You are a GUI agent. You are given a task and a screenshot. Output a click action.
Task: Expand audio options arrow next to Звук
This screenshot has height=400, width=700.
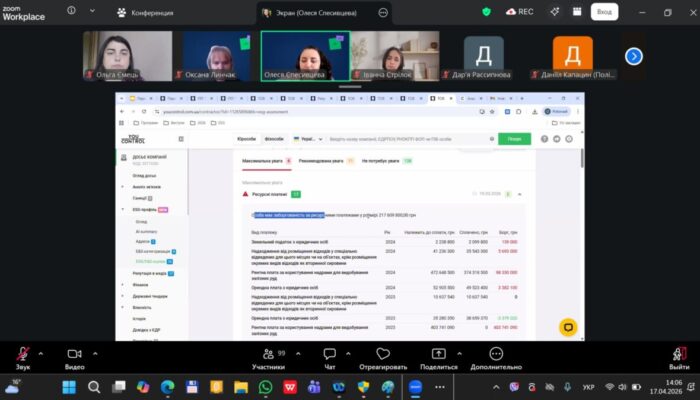coord(40,352)
